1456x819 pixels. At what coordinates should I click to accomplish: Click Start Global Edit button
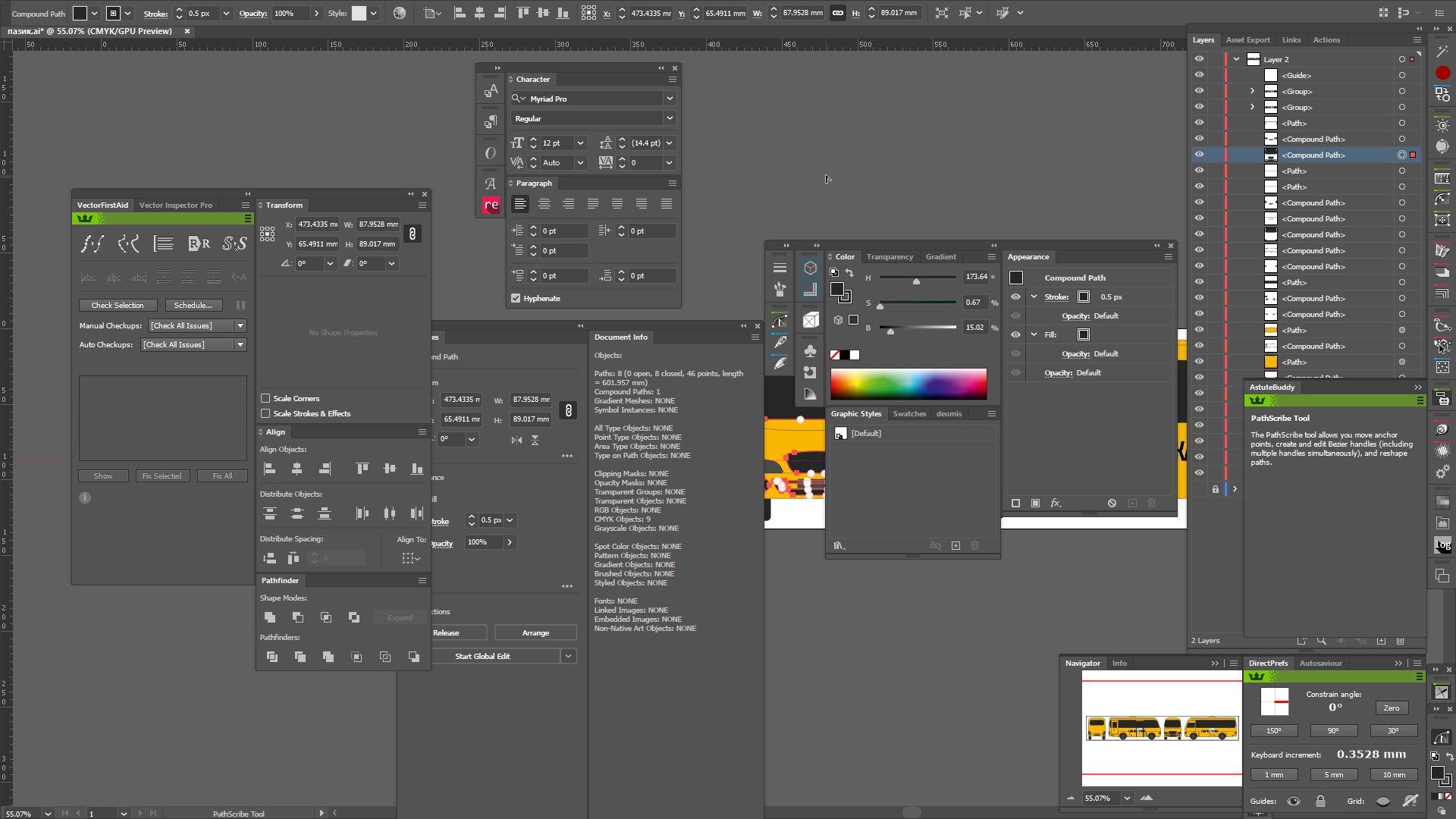pos(482,656)
